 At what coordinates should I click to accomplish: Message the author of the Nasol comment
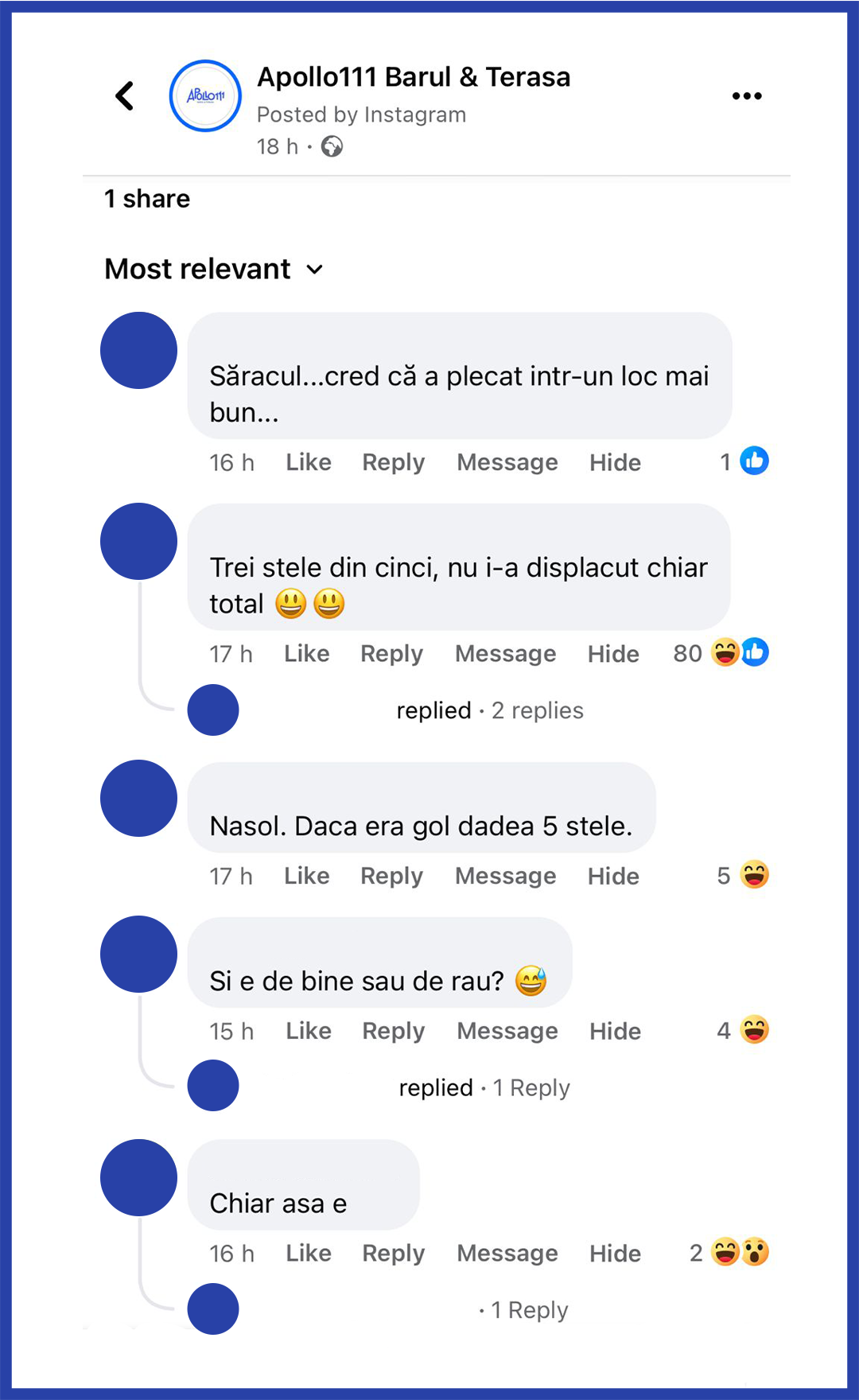pyautogui.click(x=505, y=876)
